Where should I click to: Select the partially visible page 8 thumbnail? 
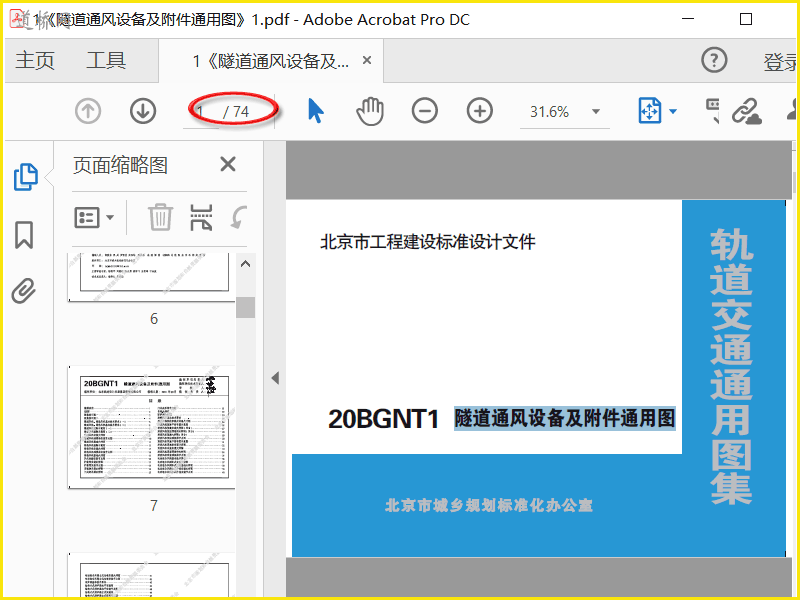coord(152,574)
